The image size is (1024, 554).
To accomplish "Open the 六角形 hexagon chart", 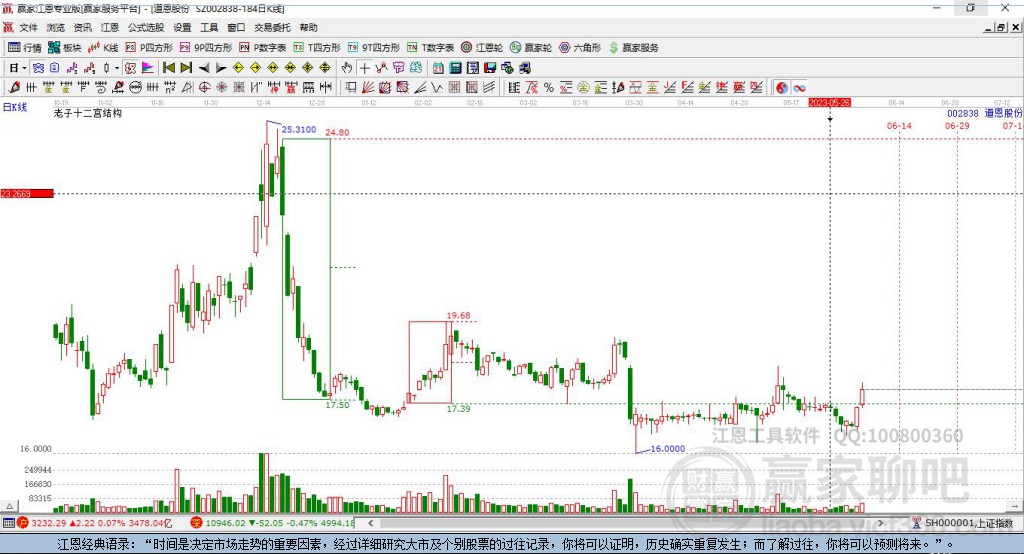I will coord(580,48).
